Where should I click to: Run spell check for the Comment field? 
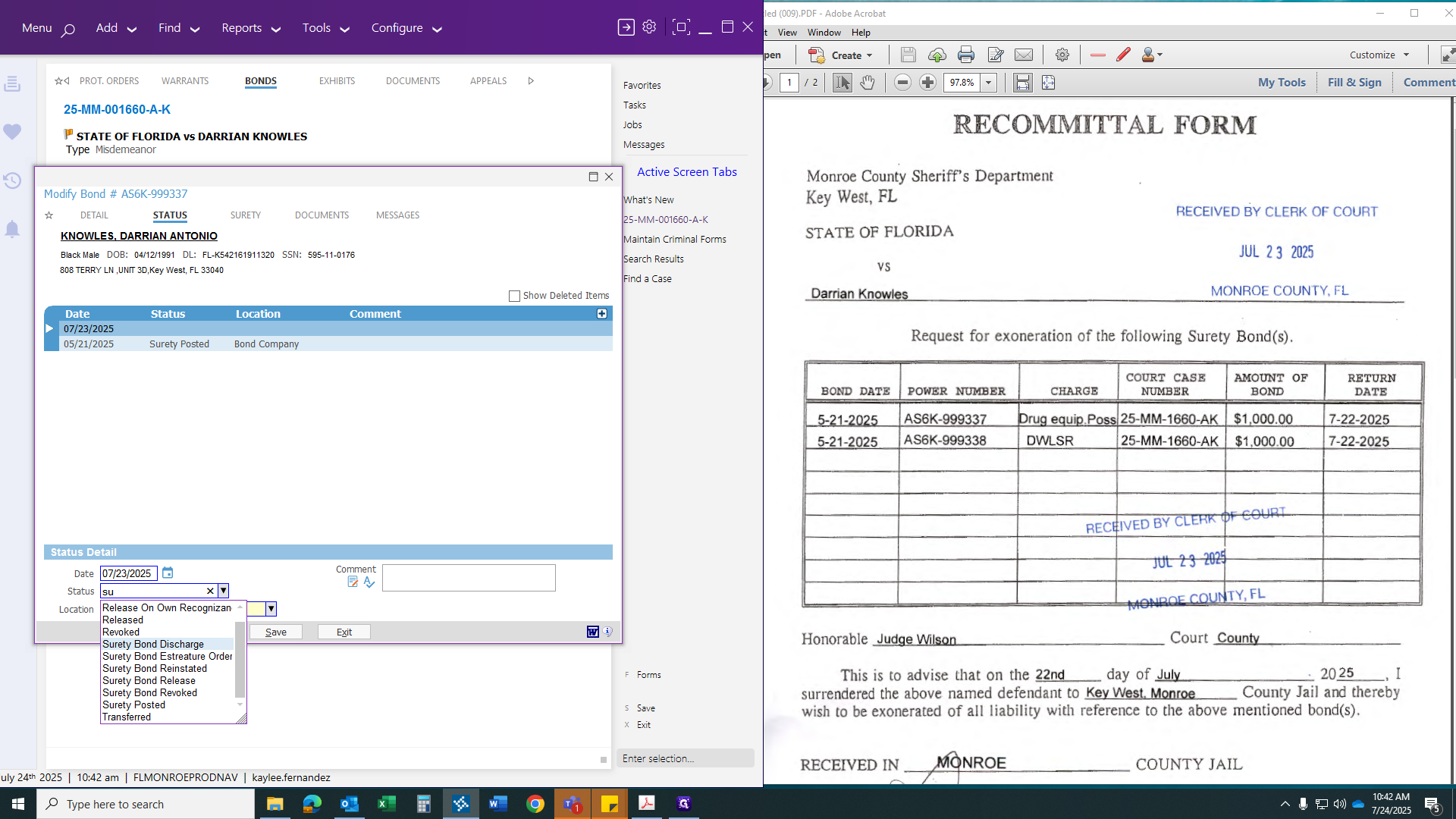[369, 582]
